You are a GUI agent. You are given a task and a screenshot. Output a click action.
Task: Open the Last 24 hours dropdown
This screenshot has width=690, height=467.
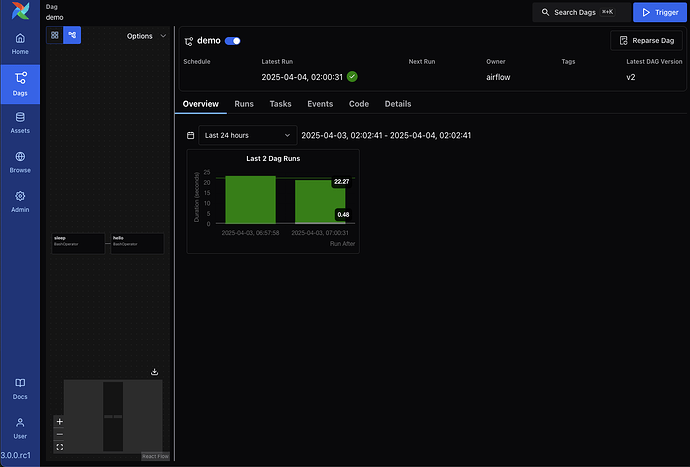click(247, 135)
